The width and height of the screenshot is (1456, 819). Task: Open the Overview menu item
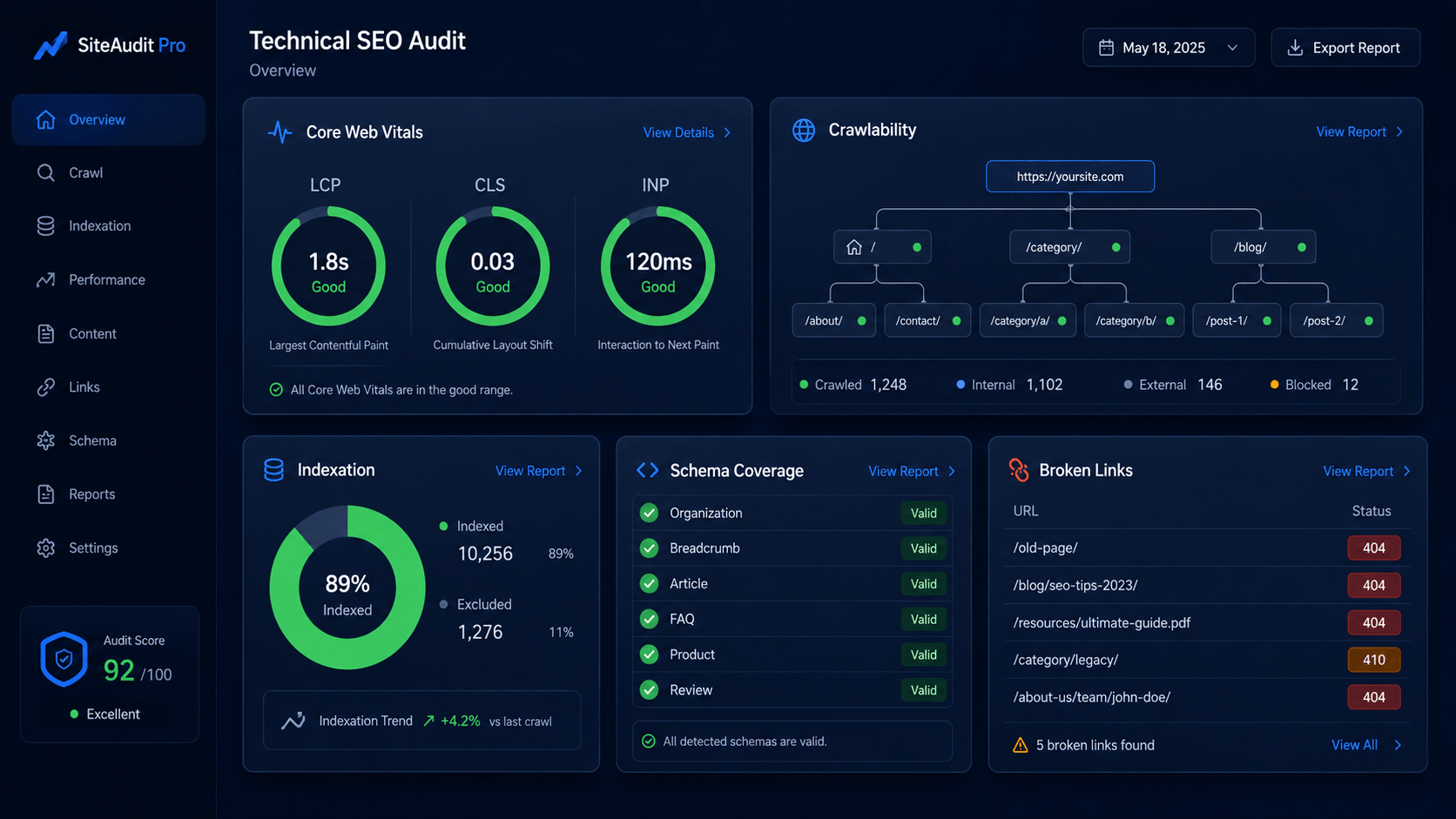pos(109,120)
